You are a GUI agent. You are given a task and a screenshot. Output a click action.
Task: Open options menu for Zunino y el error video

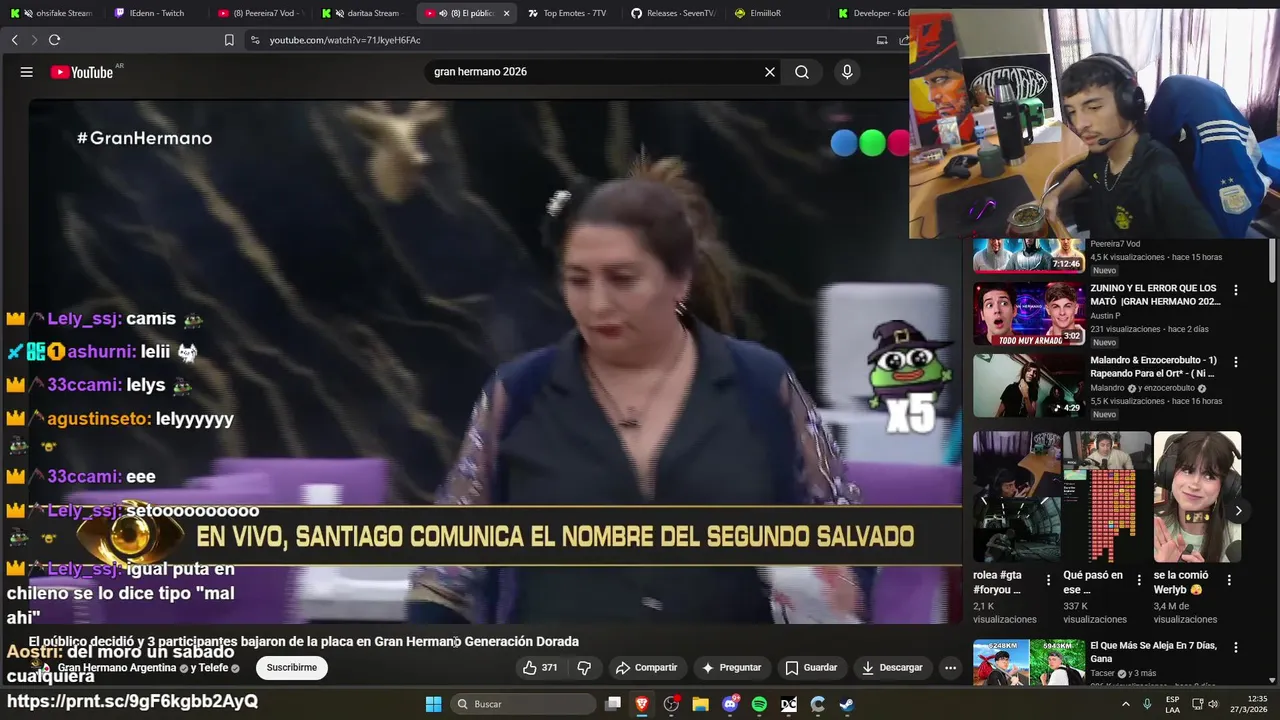tap(1236, 290)
